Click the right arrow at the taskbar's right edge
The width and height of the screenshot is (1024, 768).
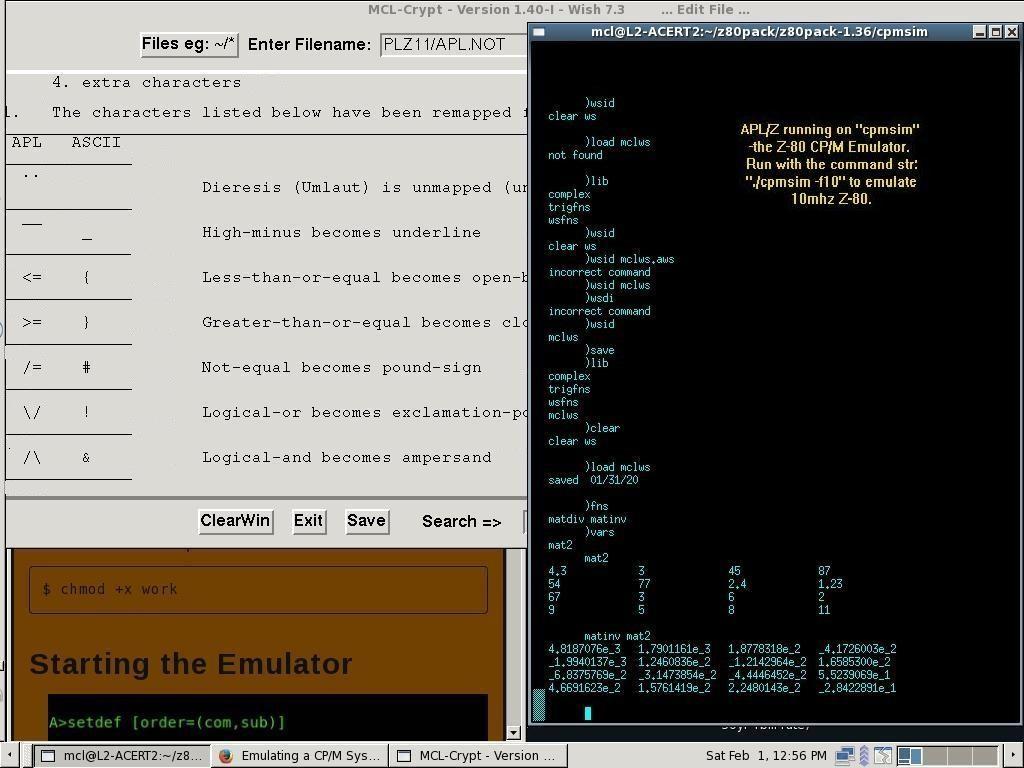(1014, 756)
